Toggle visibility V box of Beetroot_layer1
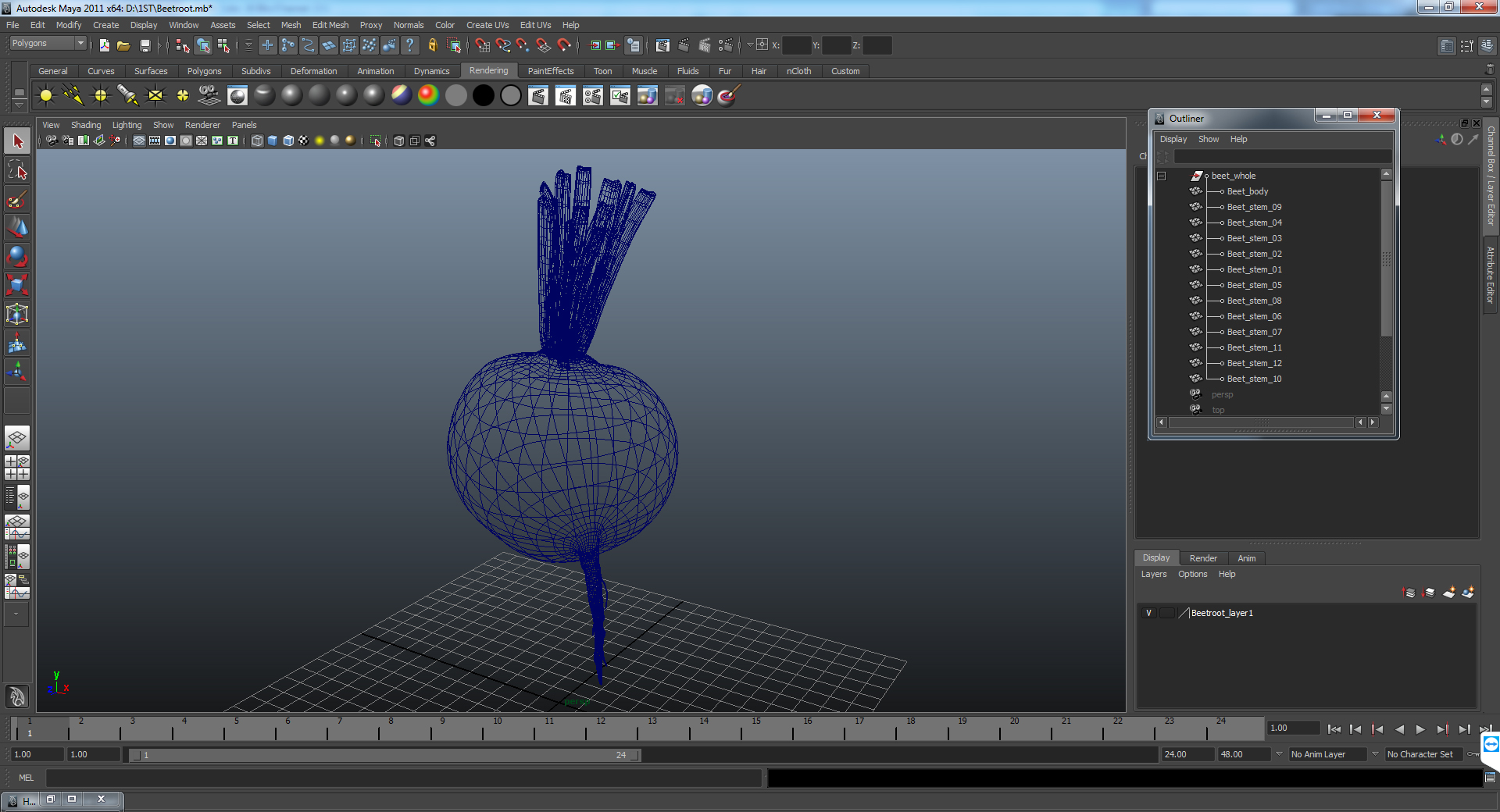The width and height of the screenshot is (1500, 812). pyautogui.click(x=1148, y=613)
